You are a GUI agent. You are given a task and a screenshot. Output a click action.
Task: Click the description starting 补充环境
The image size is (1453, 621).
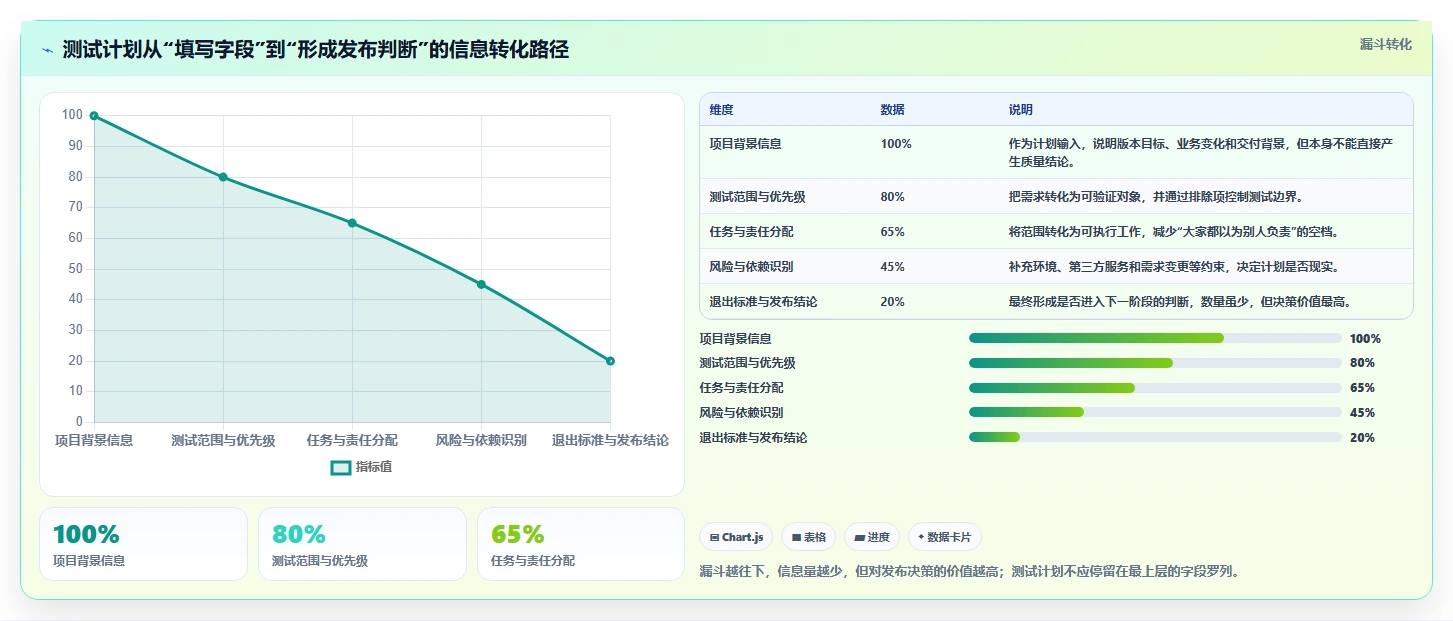point(1173,267)
